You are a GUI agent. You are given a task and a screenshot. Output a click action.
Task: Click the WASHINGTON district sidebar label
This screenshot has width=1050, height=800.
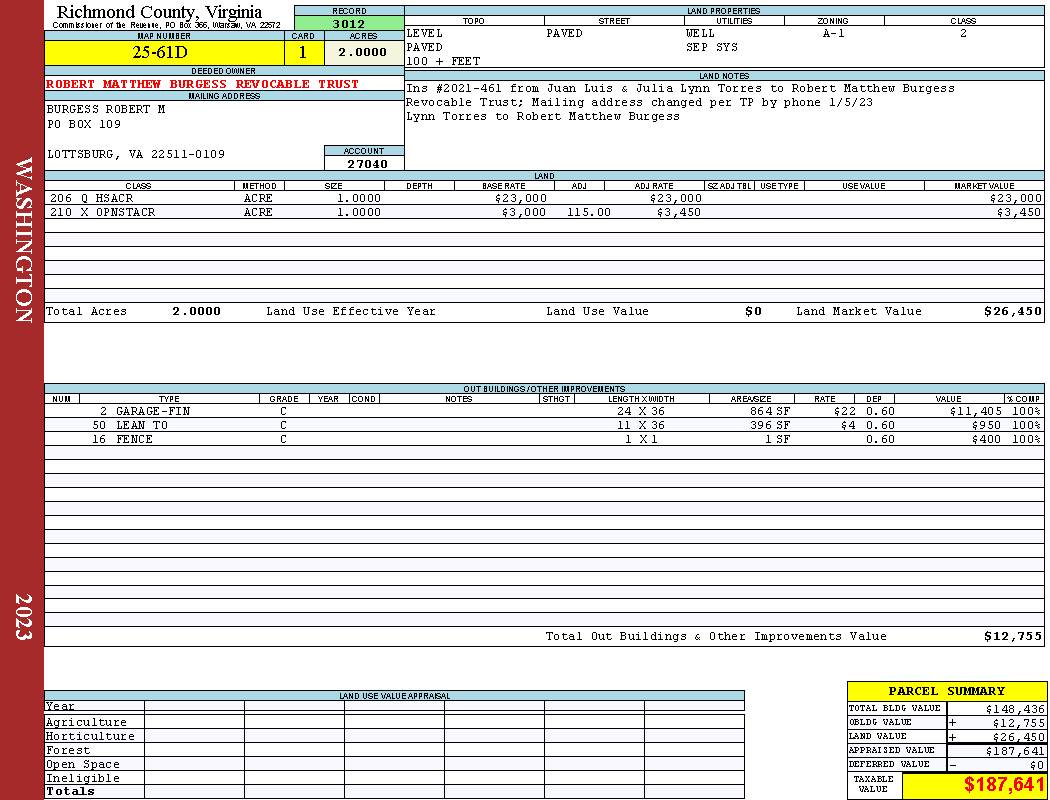(22, 240)
